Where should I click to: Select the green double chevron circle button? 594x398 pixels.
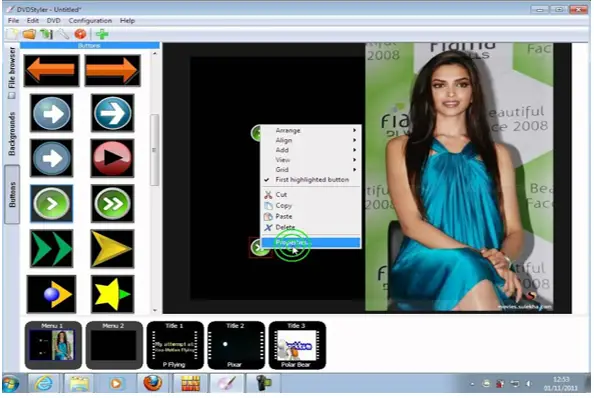(113, 203)
